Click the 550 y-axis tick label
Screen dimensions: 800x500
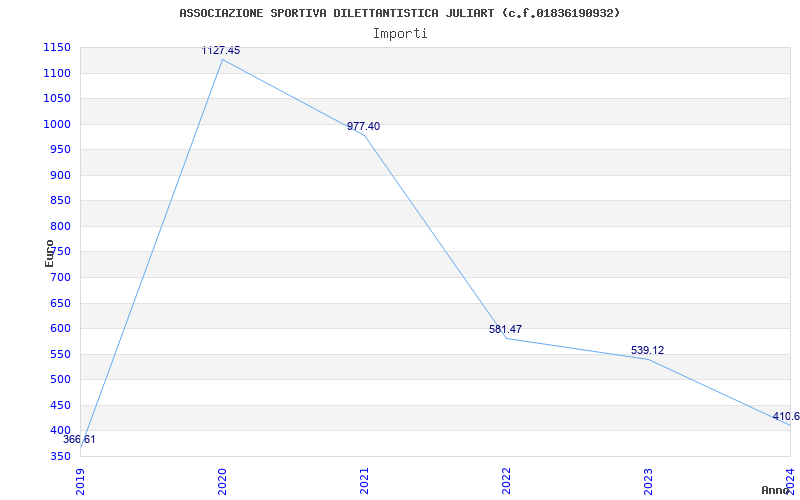tap(60, 354)
